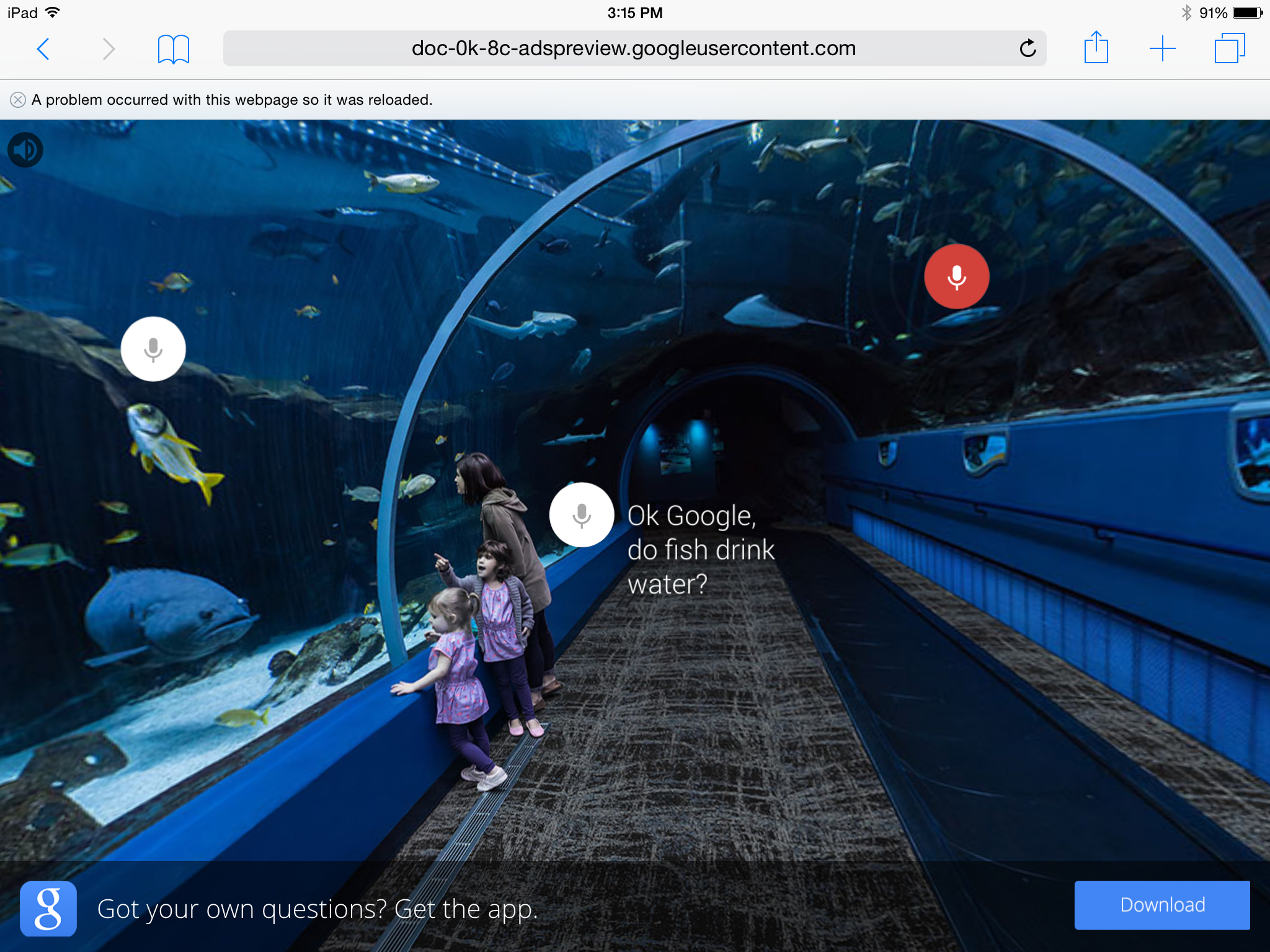Show all tabs with the overlapping squares icon
1270x952 pixels.
coord(1230,48)
